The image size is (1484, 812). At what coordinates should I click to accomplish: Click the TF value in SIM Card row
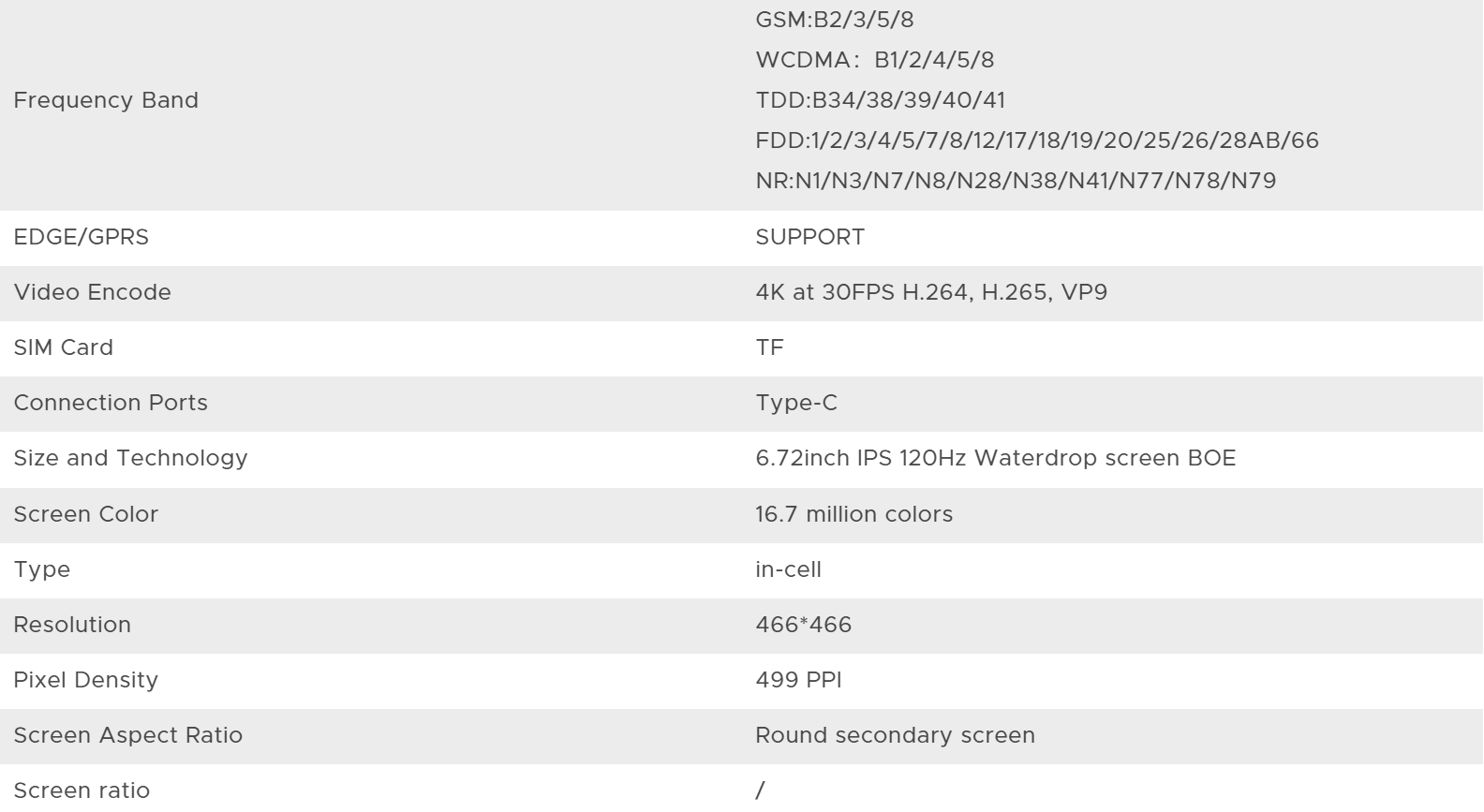click(x=769, y=347)
